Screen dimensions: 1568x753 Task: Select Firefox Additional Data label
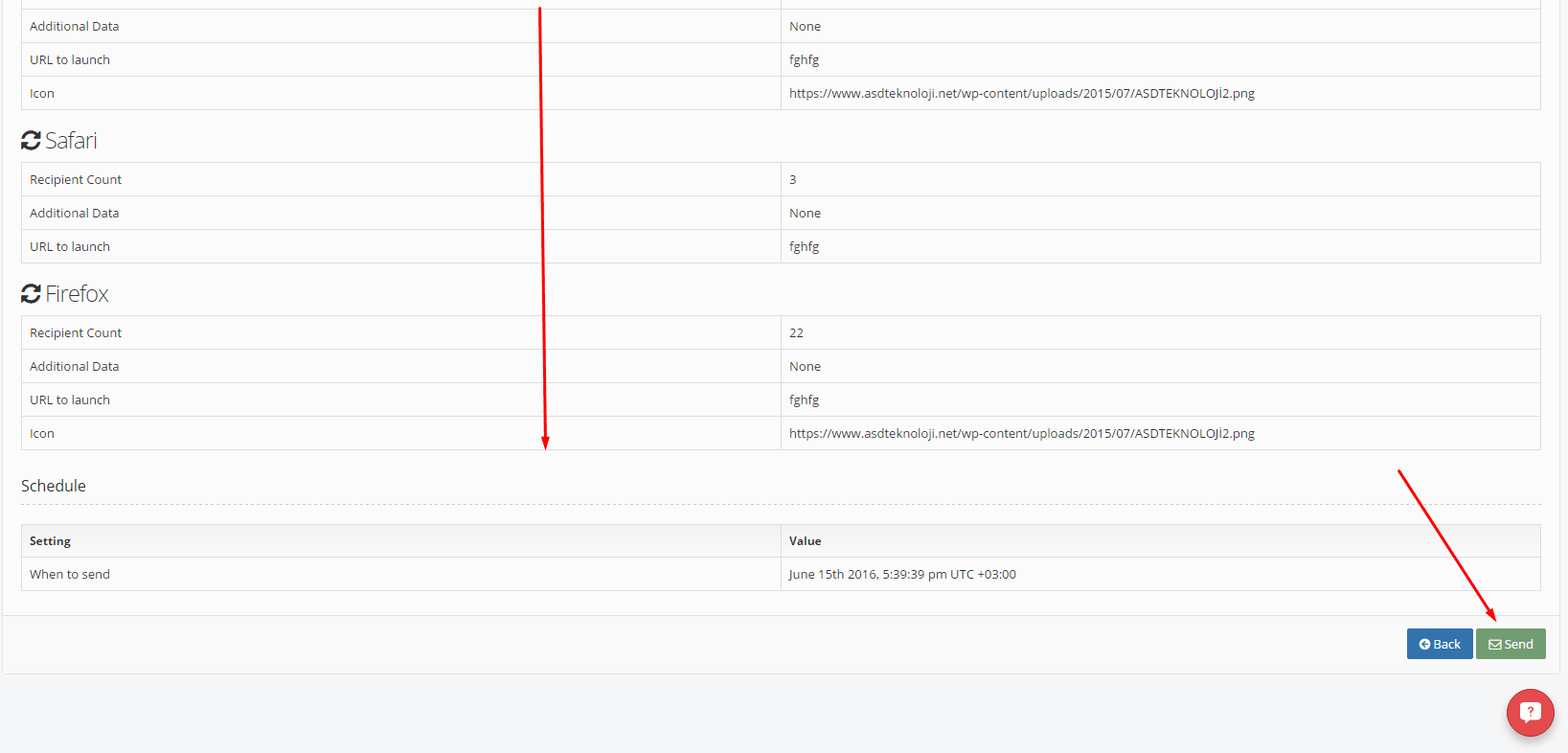pyautogui.click(x=75, y=366)
